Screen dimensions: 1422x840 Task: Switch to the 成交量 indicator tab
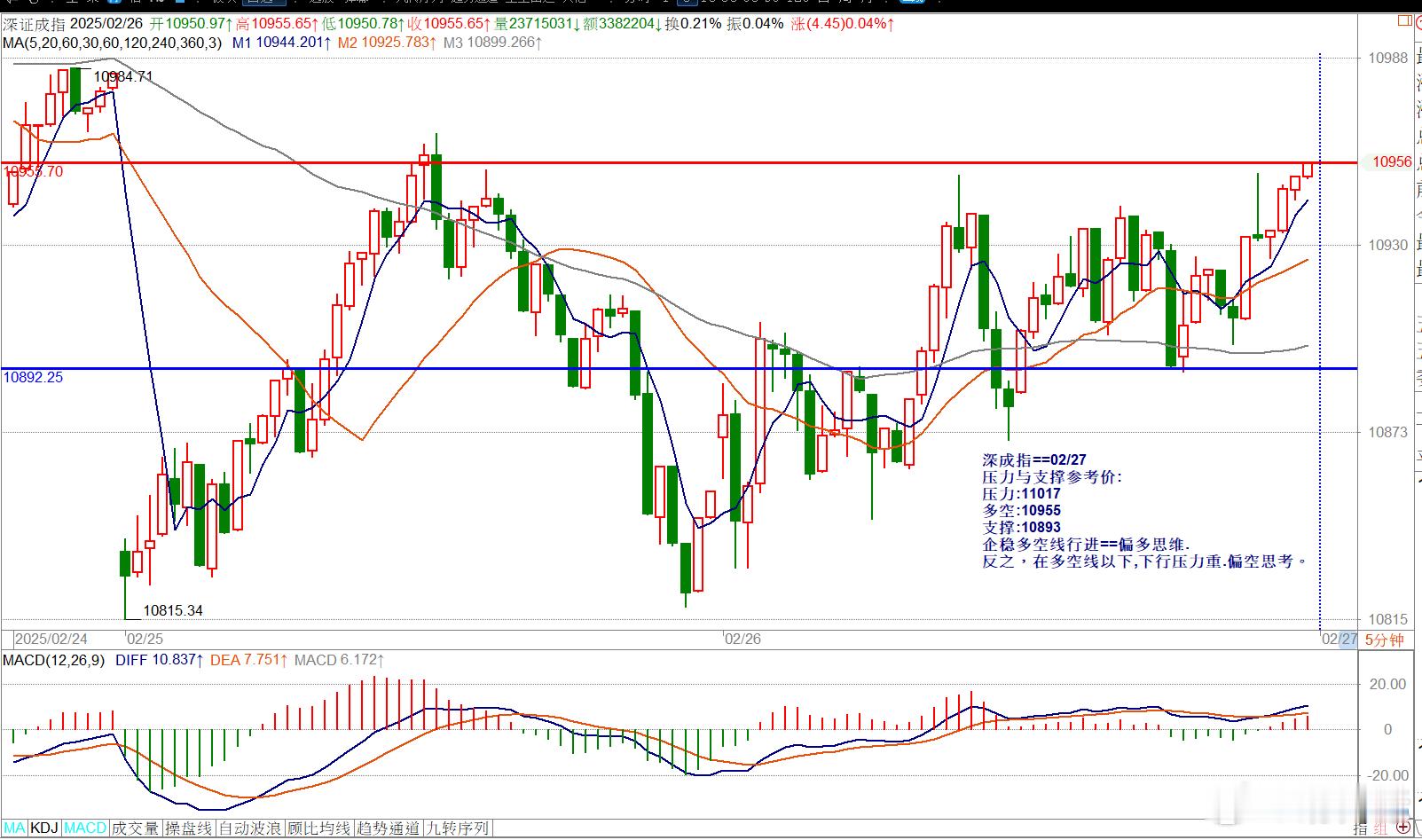(x=136, y=828)
